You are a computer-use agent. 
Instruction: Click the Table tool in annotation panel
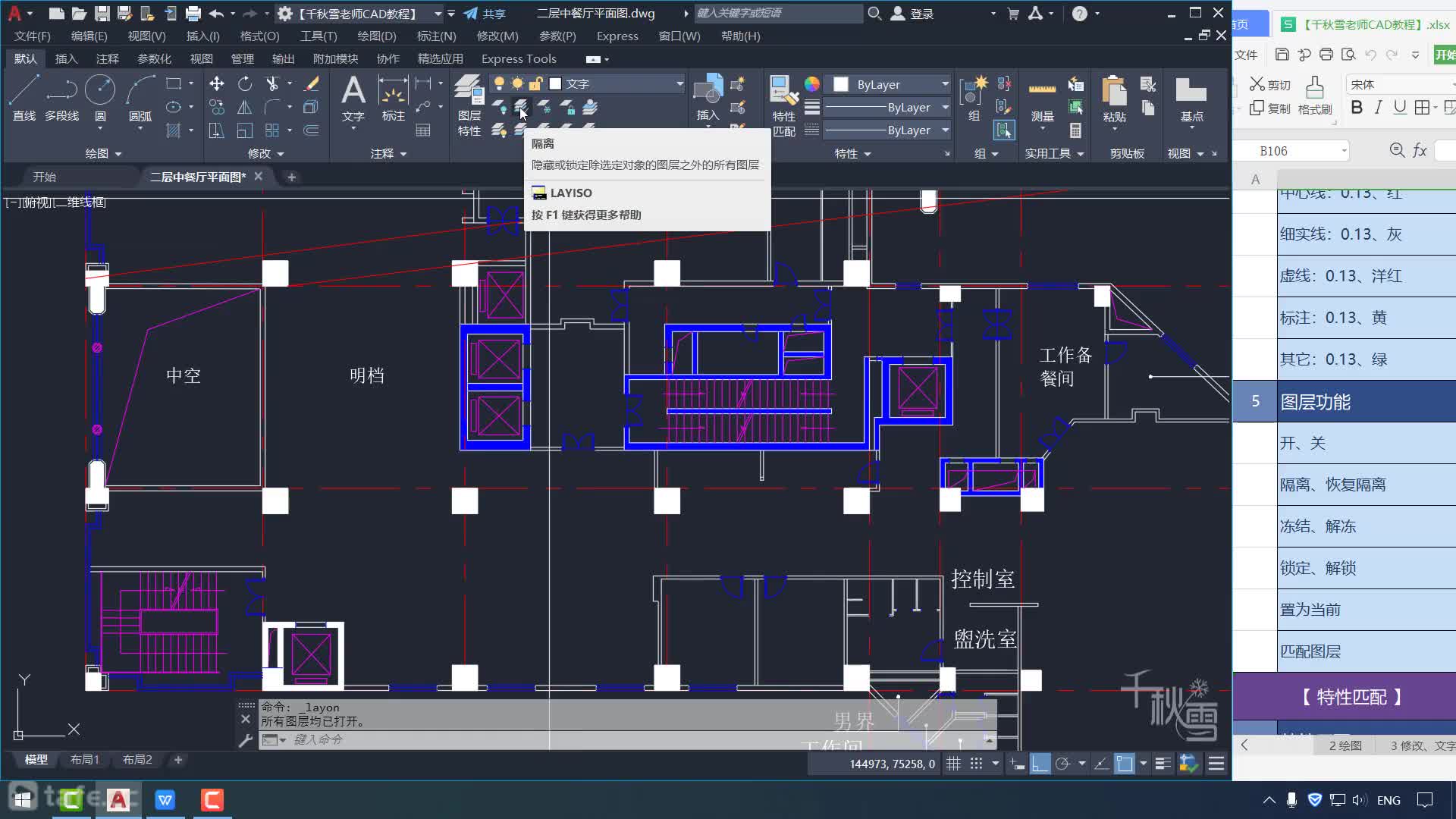coord(423,130)
